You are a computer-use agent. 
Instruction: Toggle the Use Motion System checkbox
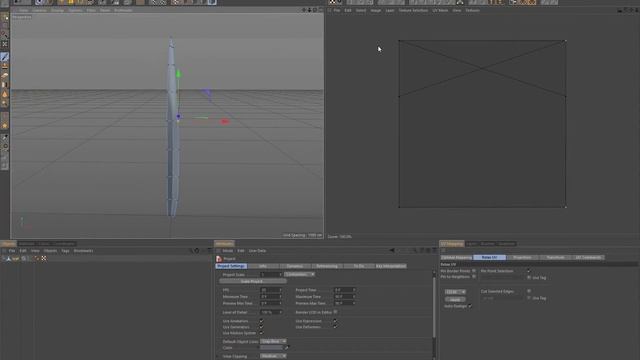261,333
